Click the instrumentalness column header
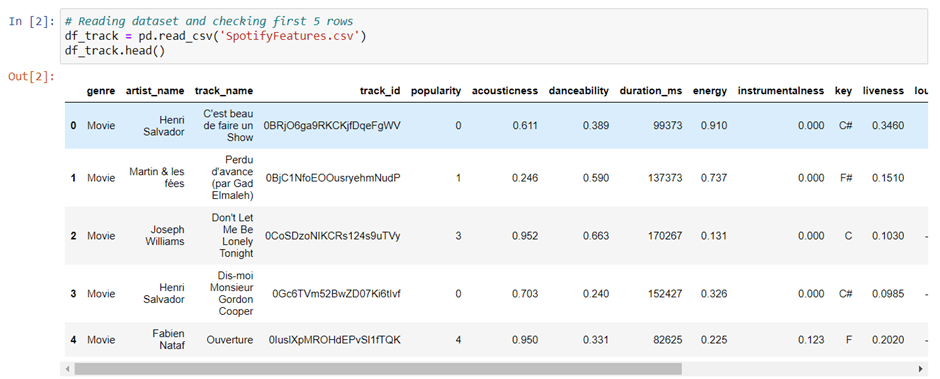This screenshot has width=940, height=379. [781, 91]
